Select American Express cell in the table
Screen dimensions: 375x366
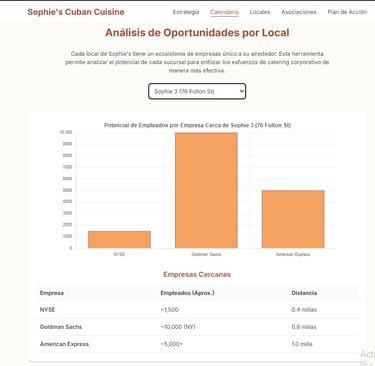pyautogui.click(x=64, y=344)
